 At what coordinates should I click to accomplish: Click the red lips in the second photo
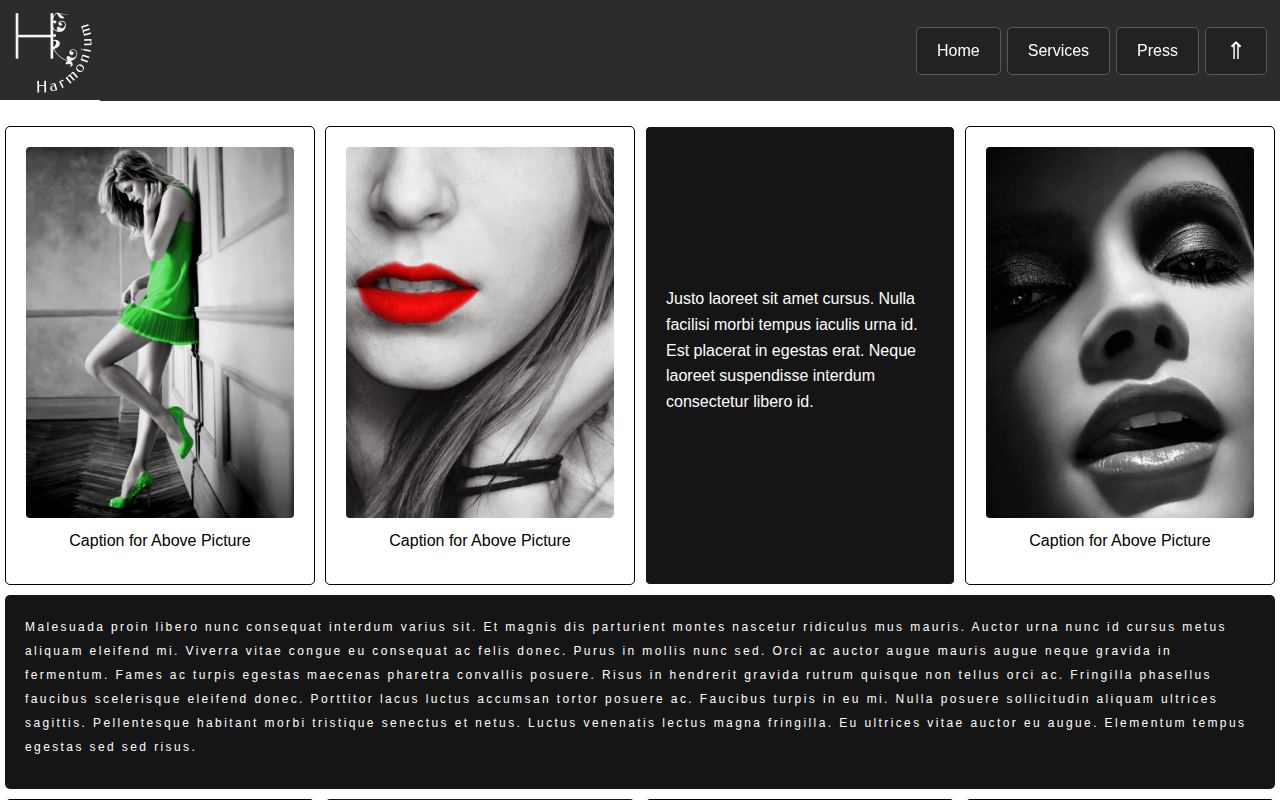click(417, 292)
